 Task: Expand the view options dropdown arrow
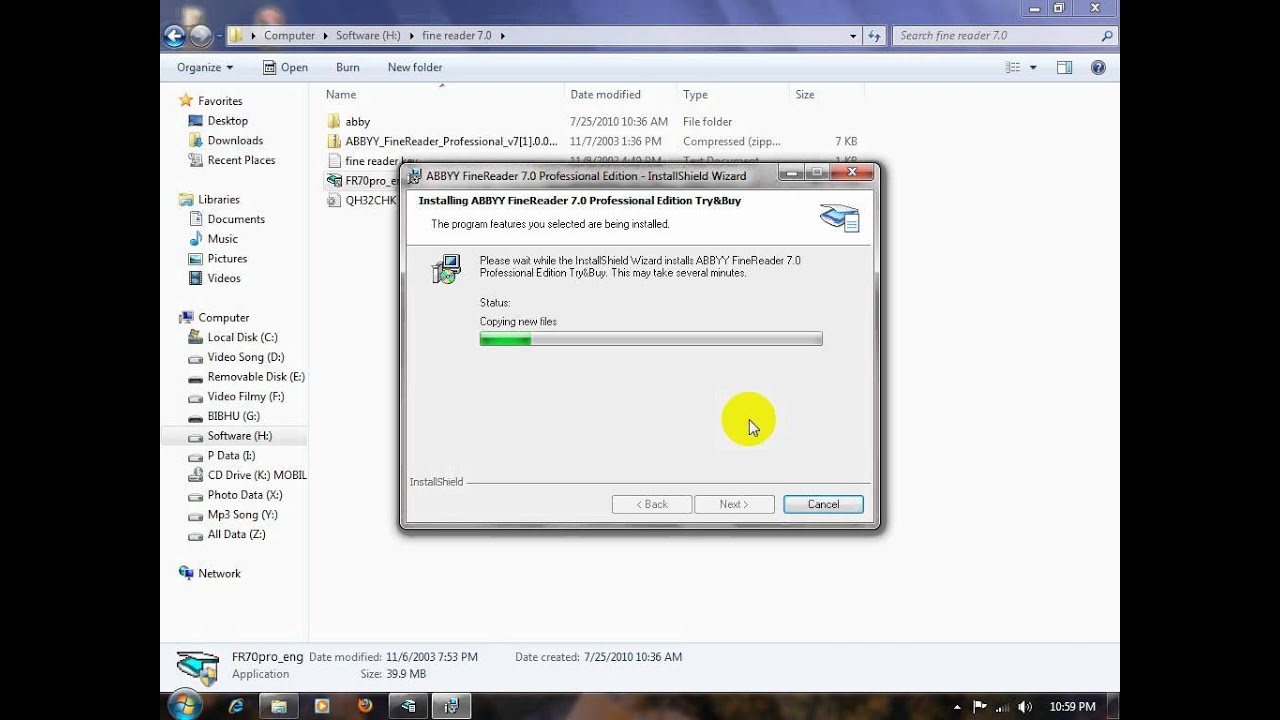coord(1033,67)
